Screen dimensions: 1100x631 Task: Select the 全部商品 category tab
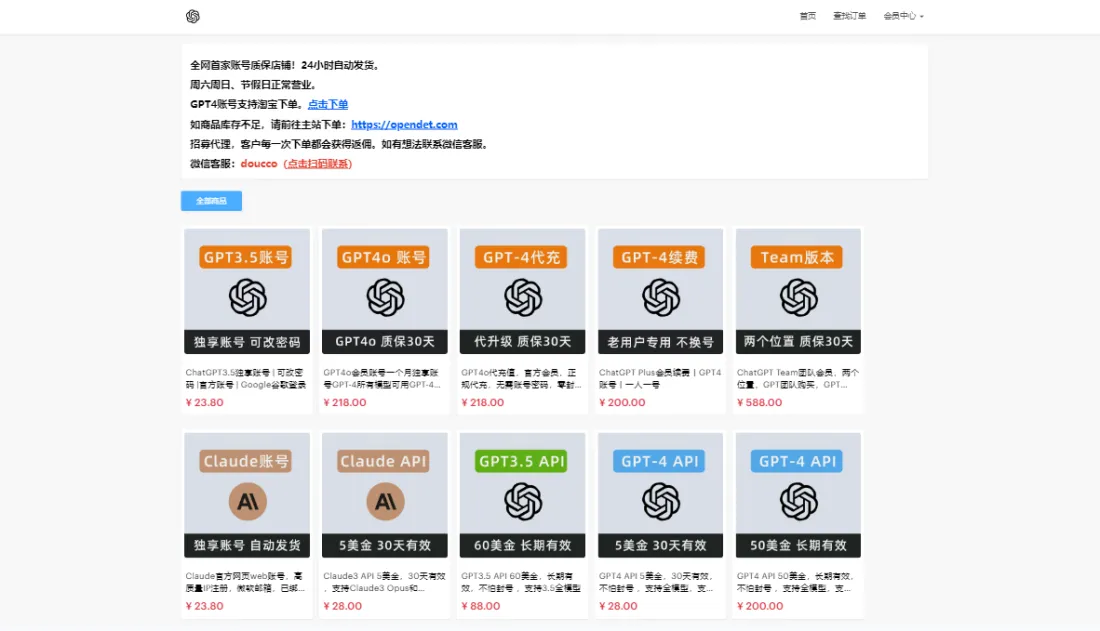click(211, 201)
